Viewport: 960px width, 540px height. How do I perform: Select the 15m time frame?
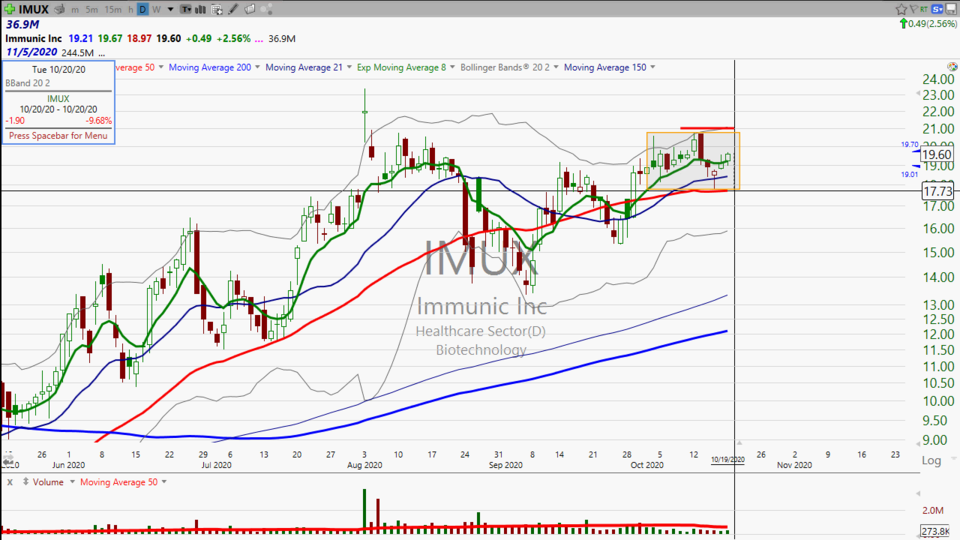(x=113, y=10)
